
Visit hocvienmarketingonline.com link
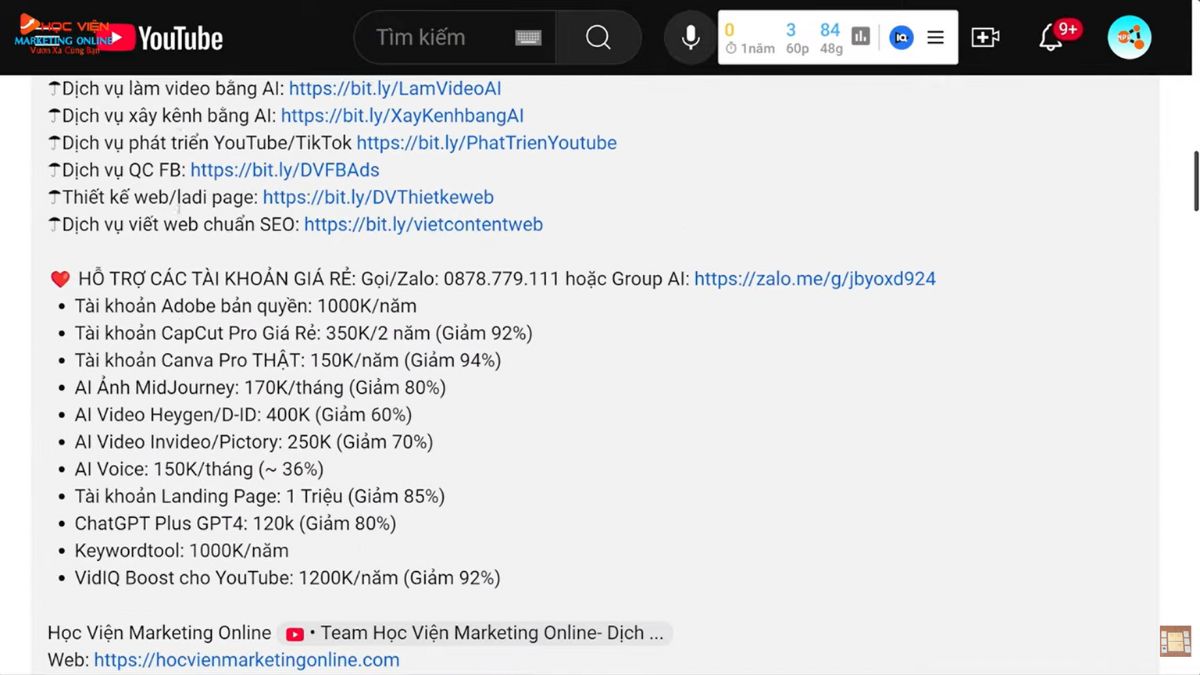coord(246,660)
